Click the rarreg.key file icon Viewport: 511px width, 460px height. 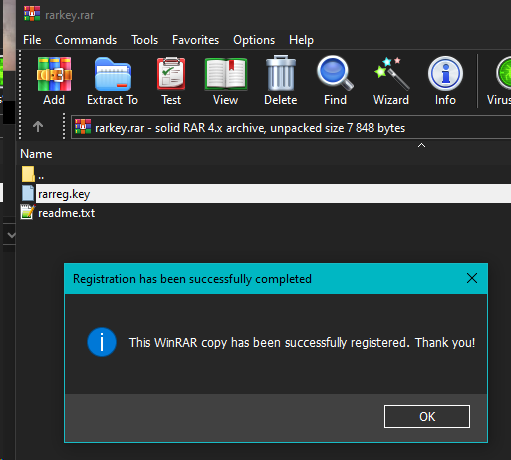[x=28, y=193]
